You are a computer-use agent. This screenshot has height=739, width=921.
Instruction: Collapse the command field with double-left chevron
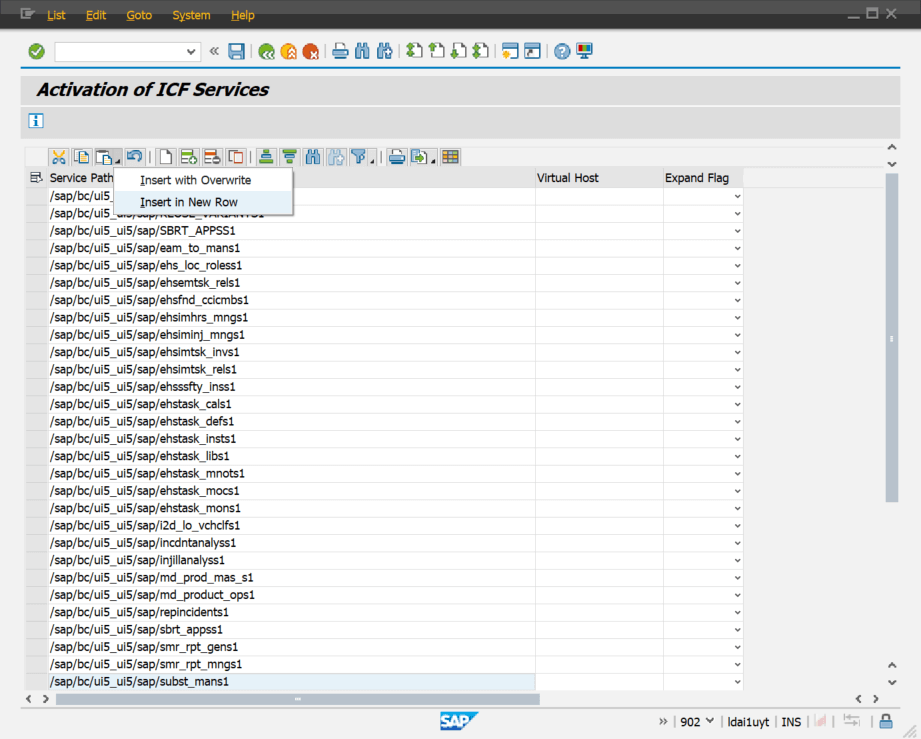coord(214,52)
